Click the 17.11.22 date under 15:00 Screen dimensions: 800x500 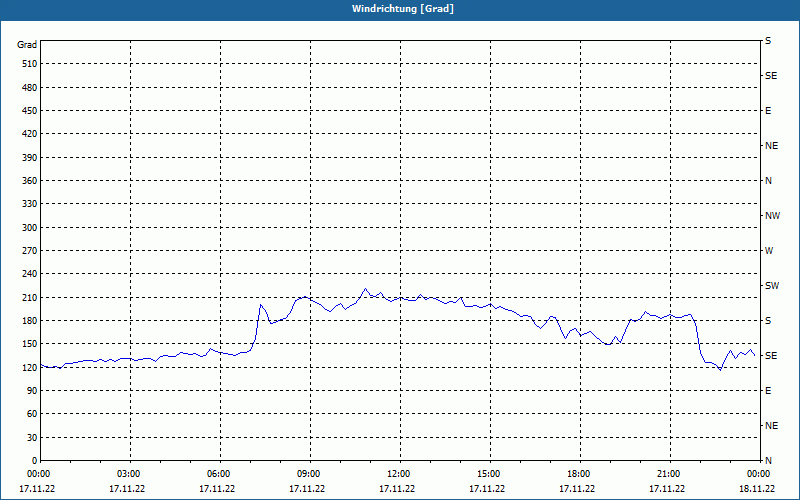click(x=487, y=489)
